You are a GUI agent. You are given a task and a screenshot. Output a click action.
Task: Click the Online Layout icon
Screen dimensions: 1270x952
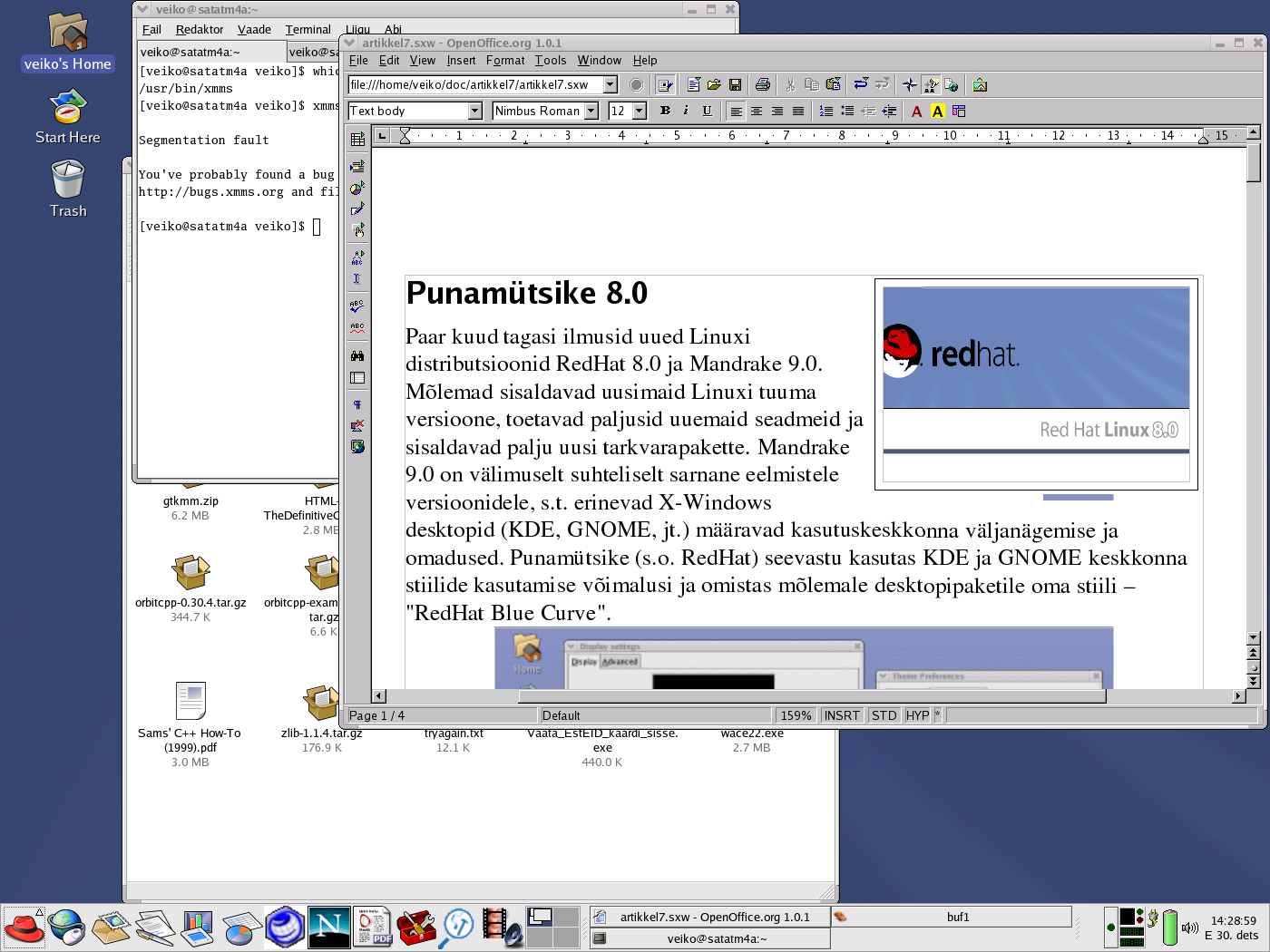[x=357, y=446]
